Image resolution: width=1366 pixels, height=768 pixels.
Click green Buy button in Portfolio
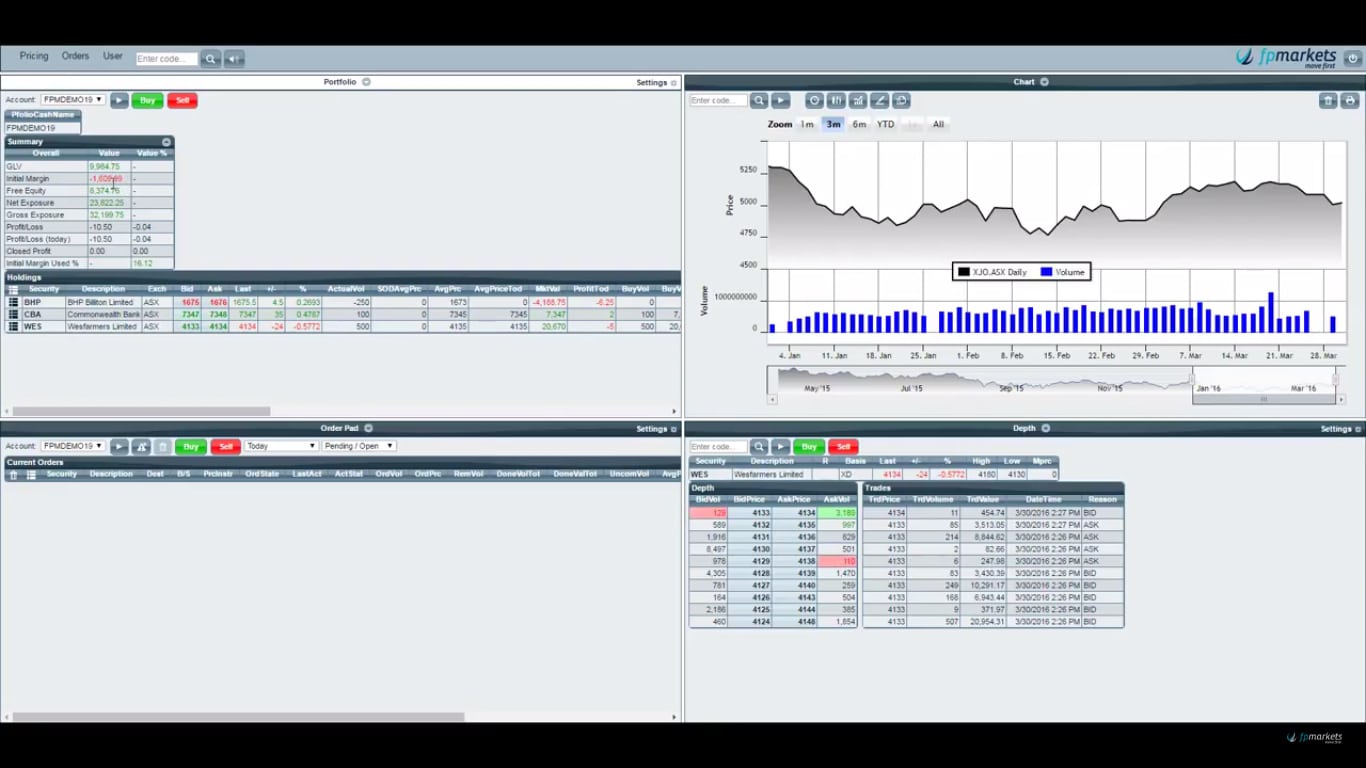147,100
